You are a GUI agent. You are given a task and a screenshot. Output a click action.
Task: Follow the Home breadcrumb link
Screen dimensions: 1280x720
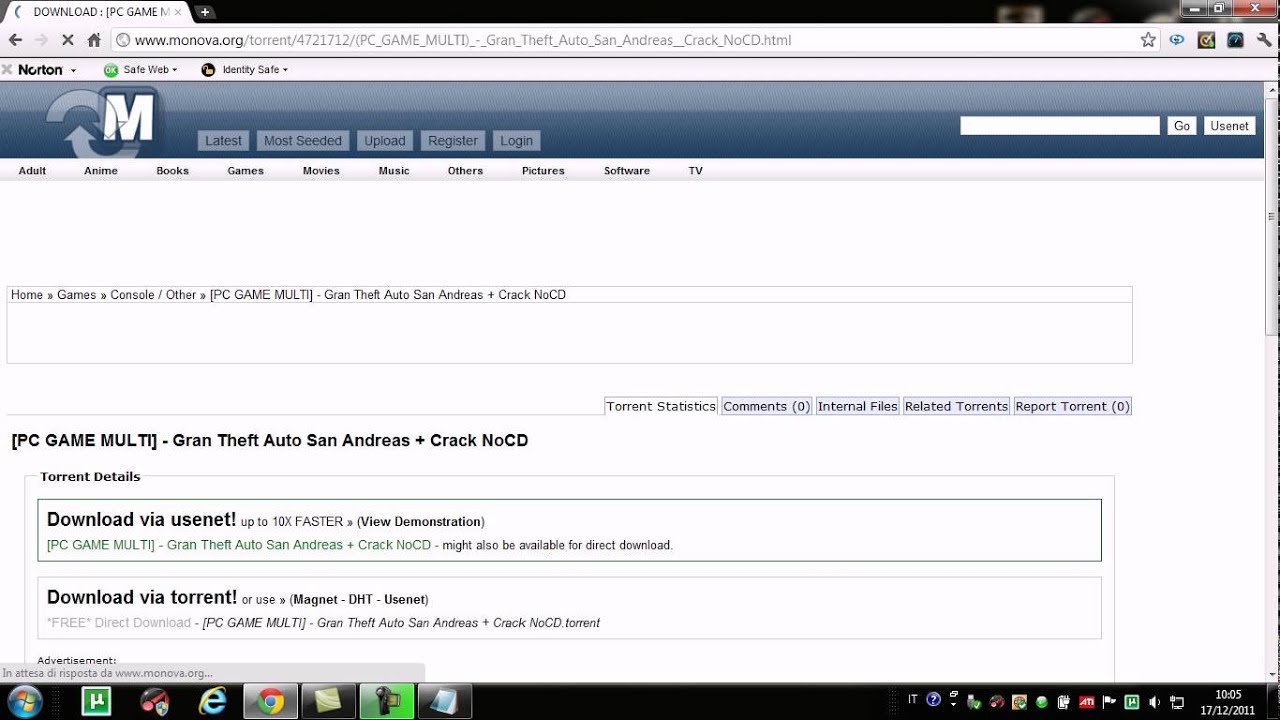27,295
